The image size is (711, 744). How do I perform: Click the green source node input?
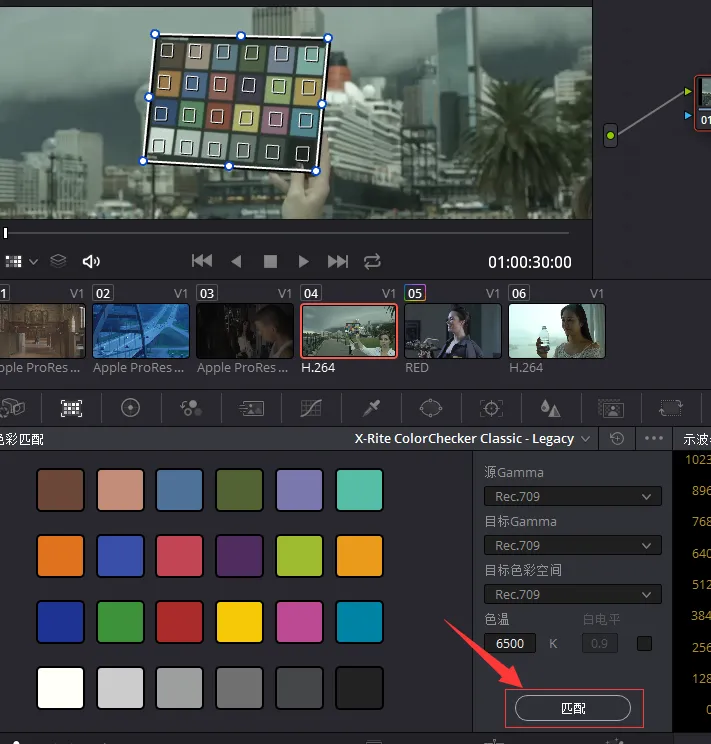[610, 136]
